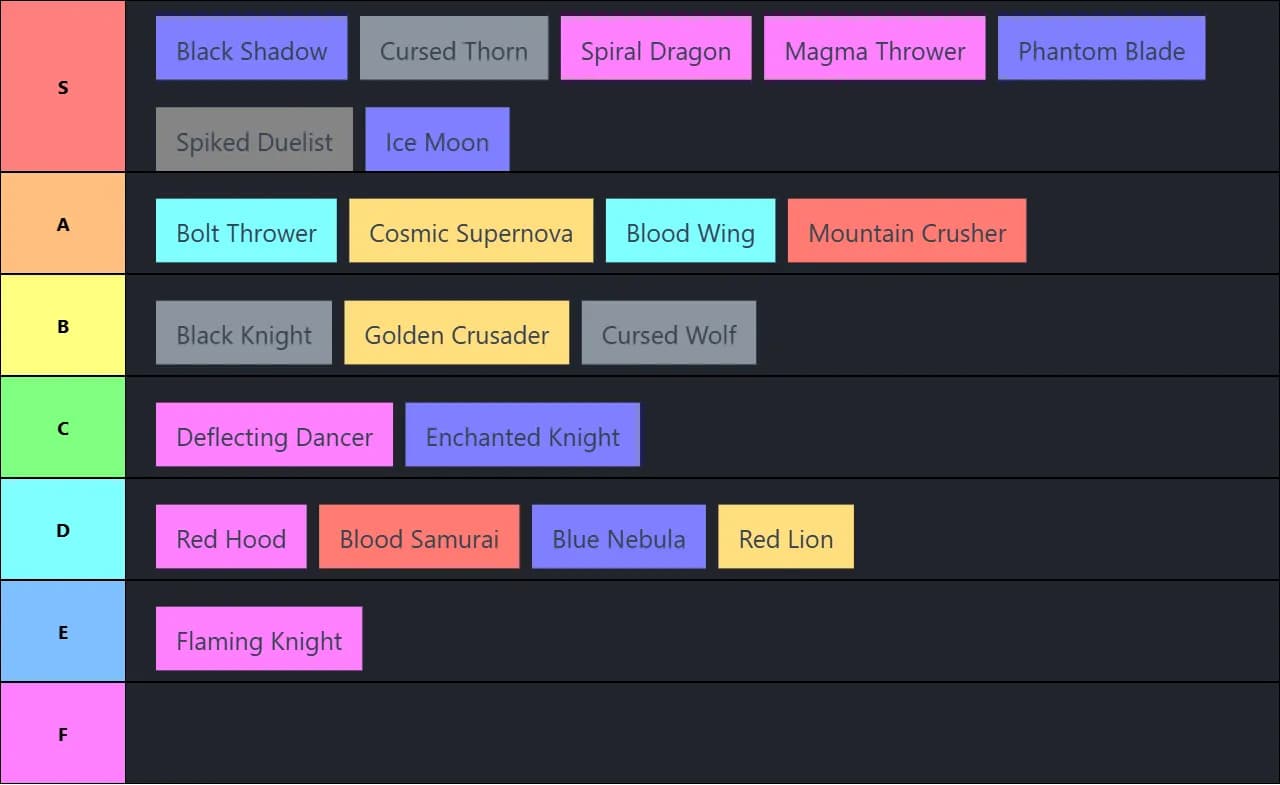Pick the Phantom Blade tile
The height and width of the screenshot is (785, 1280).
1101,48
